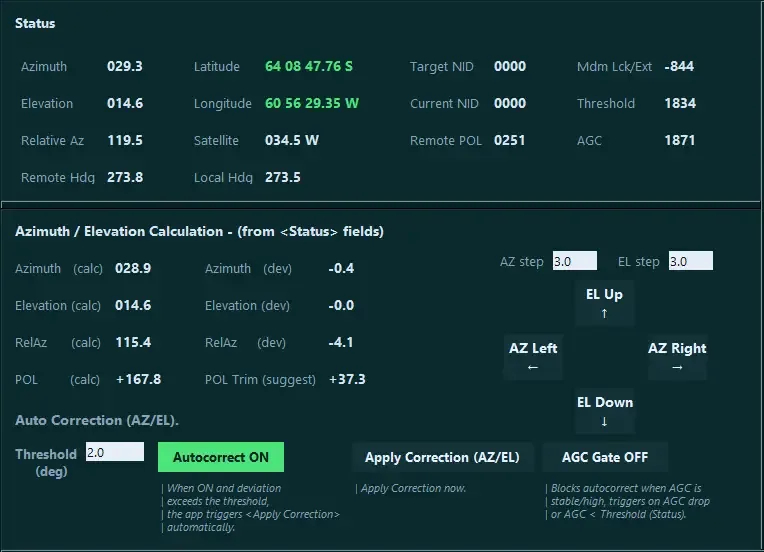764x552 pixels.
Task: Select the Azimuth (calc) value 028.9
Action: point(133,268)
